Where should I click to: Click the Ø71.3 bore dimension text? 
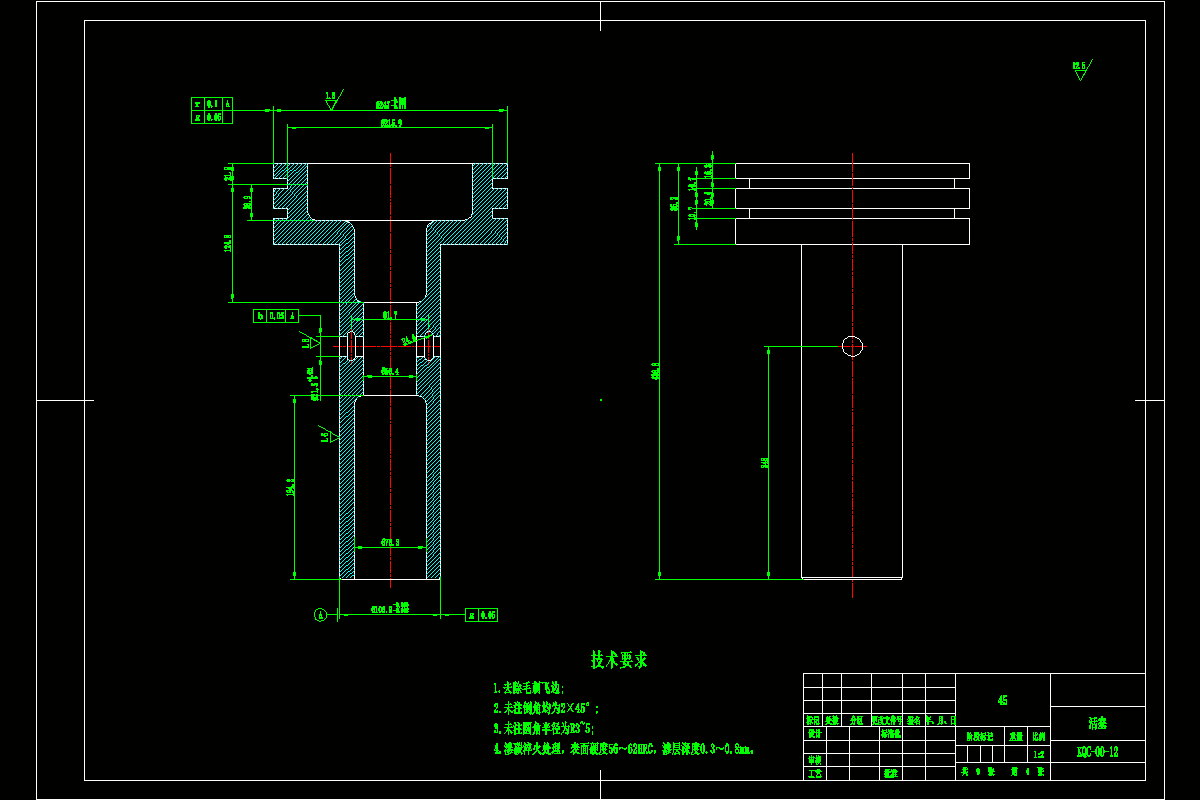(390, 543)
